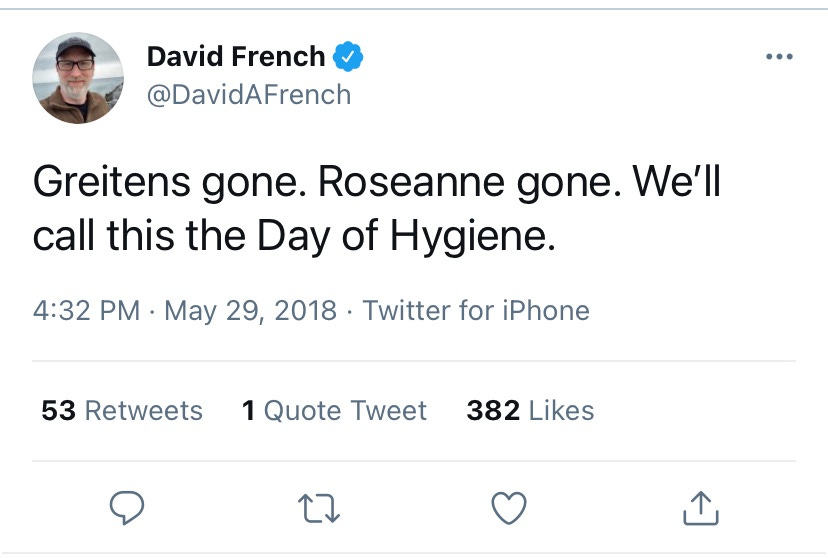Open the share icon for this tweet
This screenshot has height=558, width=828.
pos(701,509)
